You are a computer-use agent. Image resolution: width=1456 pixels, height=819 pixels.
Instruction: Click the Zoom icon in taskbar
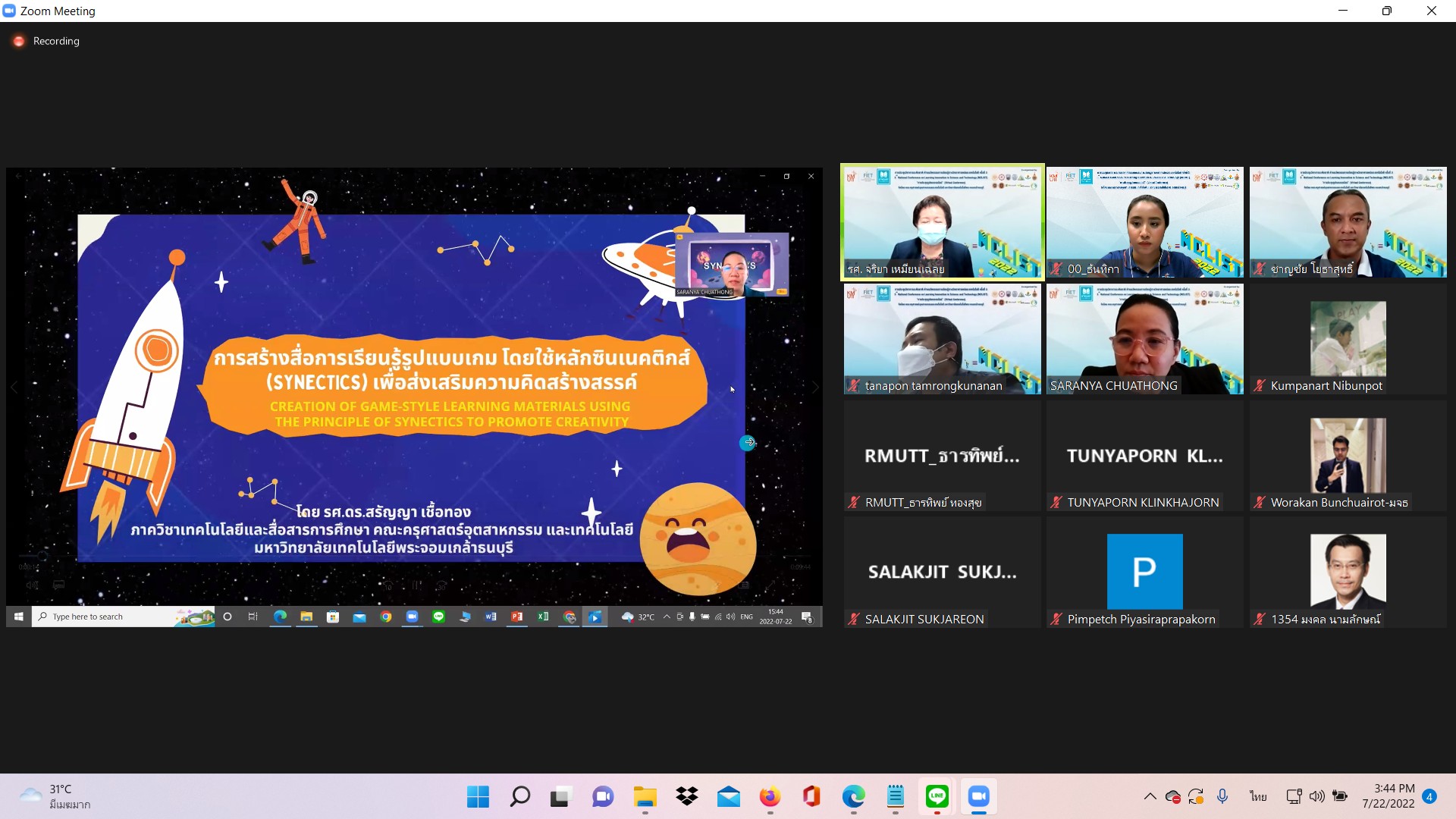coord(978,797)
